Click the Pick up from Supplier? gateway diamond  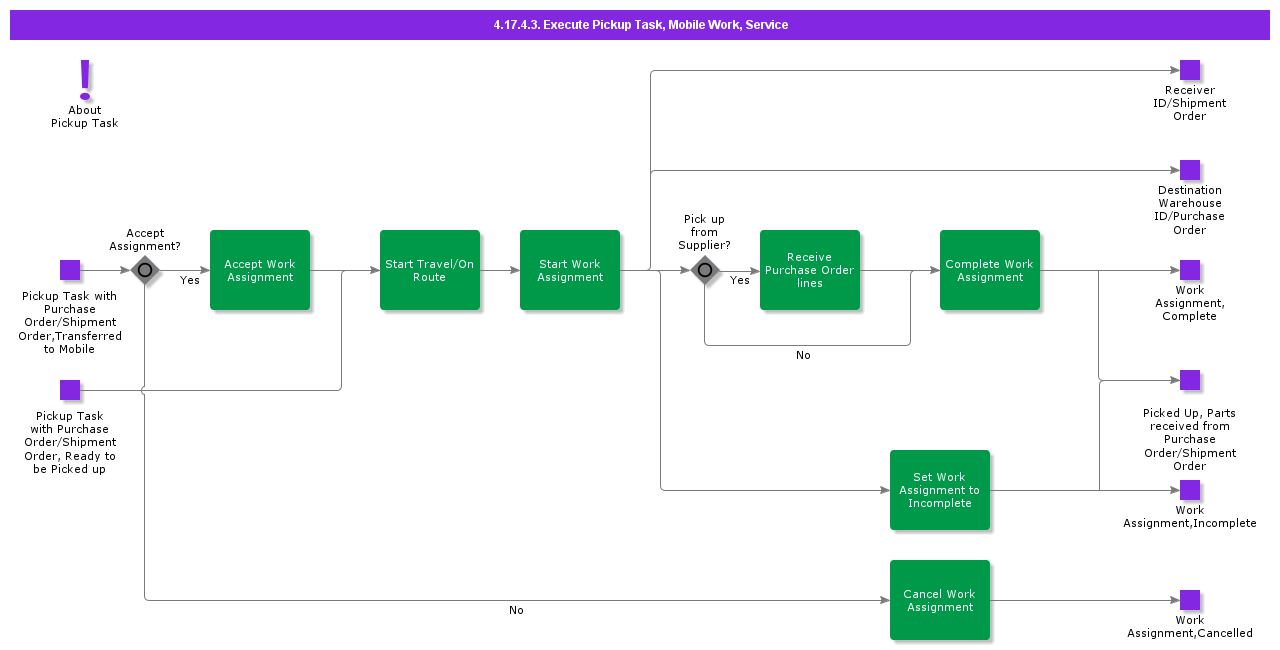705,270
